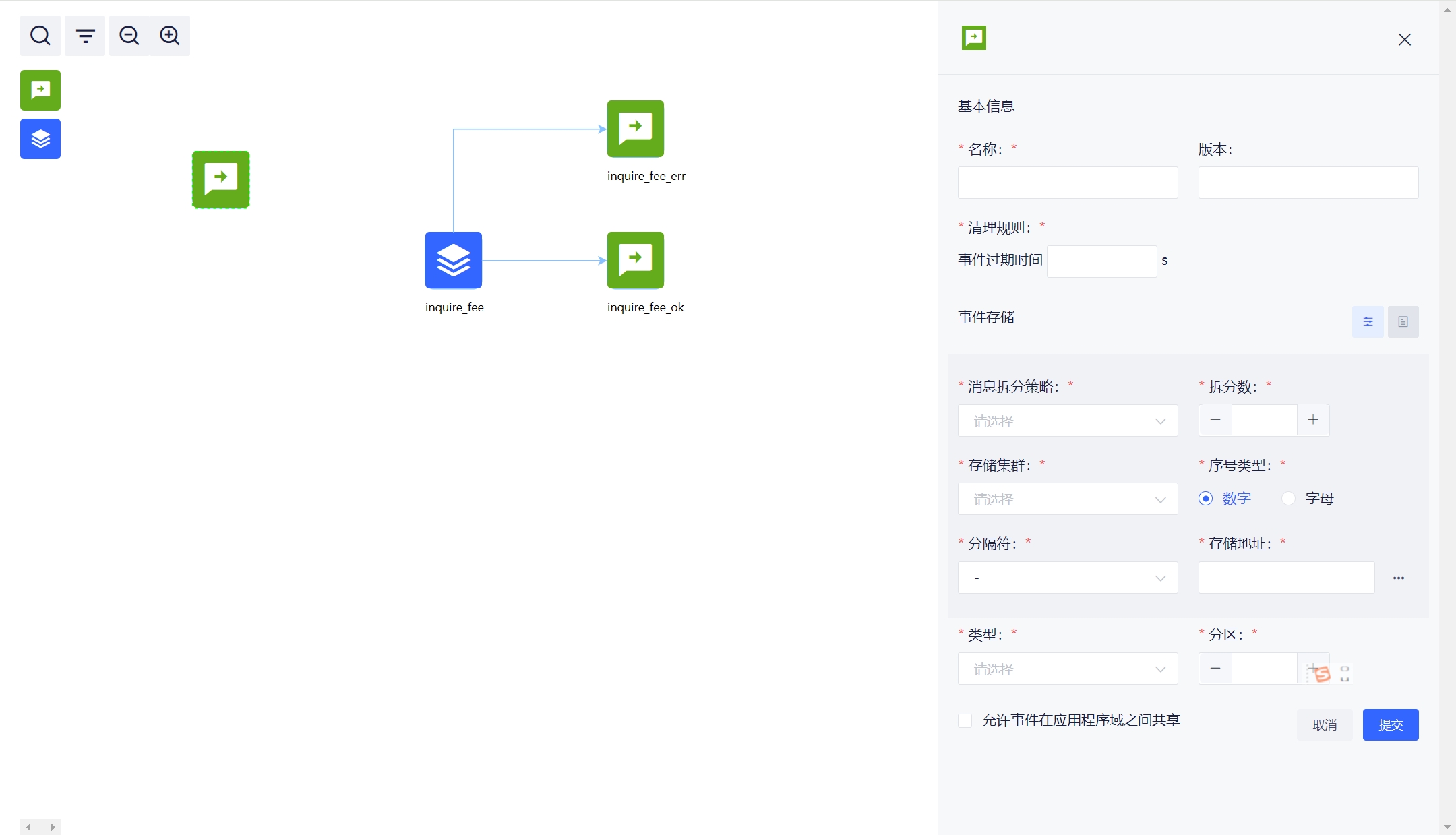Image resolution: width=1456 pixels, height=835 pixels.
Task: Focus the 名称 input field
Action: (1068, 183)
